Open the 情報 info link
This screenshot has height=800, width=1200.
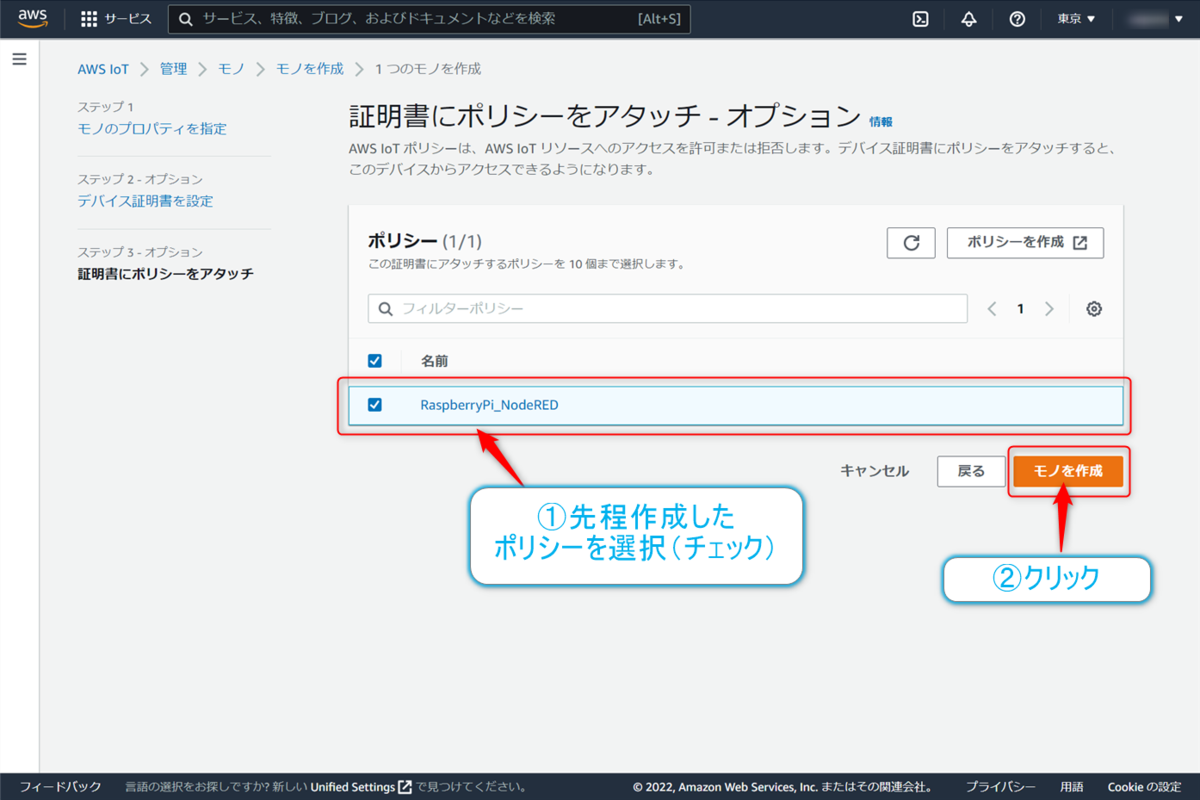(x=881, y=121)
